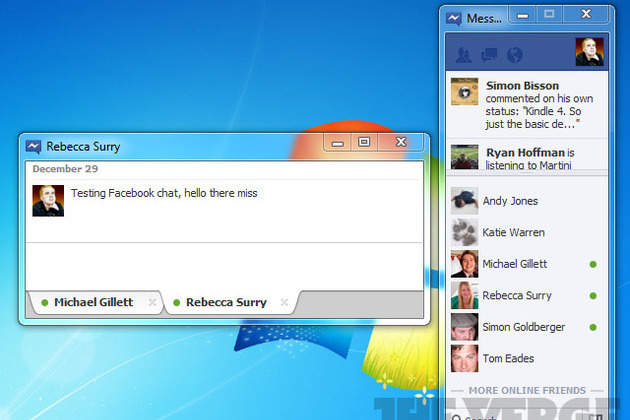This screenshot has width=630, height=420.
Task: Maximize the Rebecca Surry chat window
Action: coord(364,143)
